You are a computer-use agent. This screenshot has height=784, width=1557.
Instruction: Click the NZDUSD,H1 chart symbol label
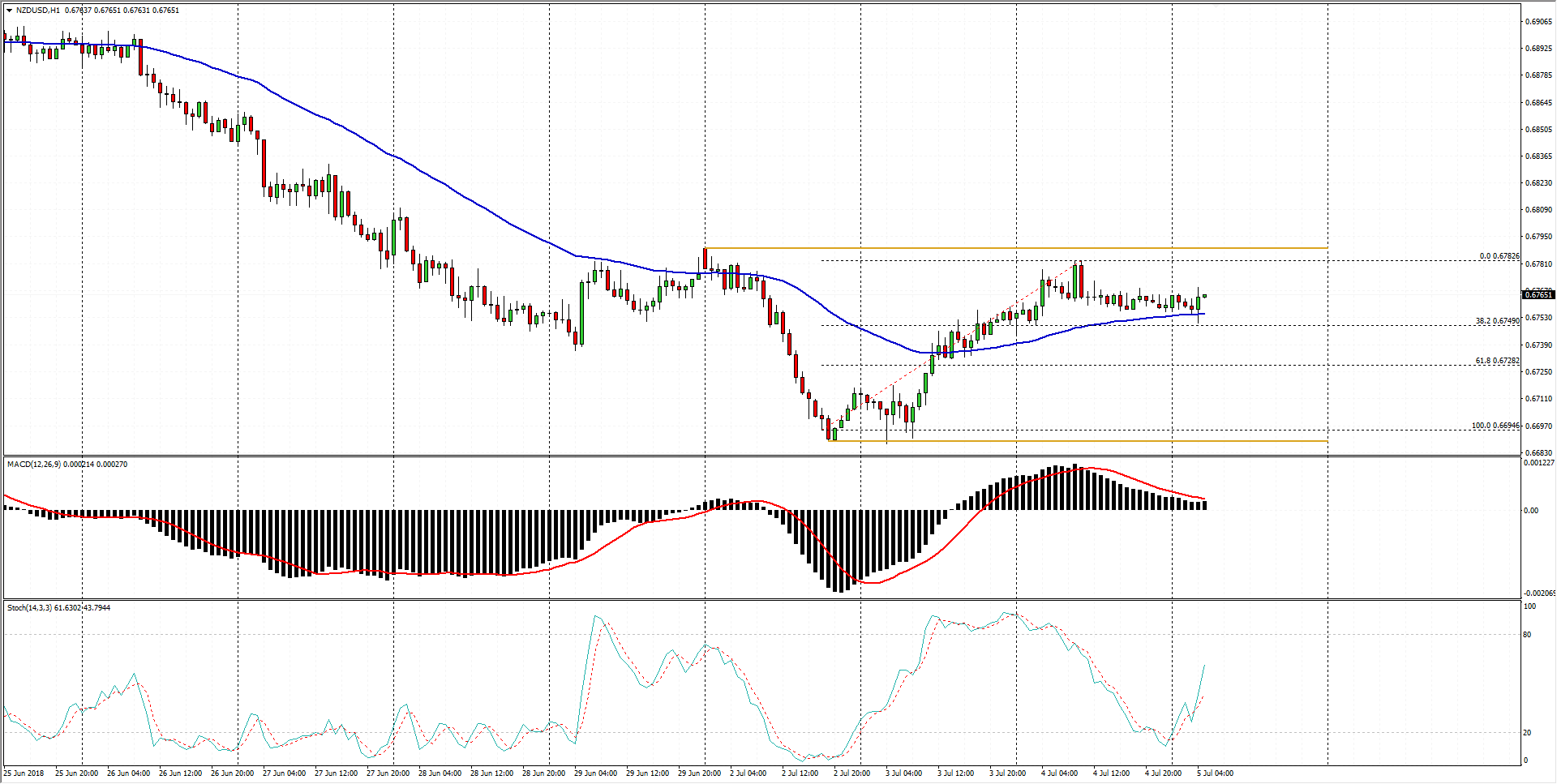point(37,11)
